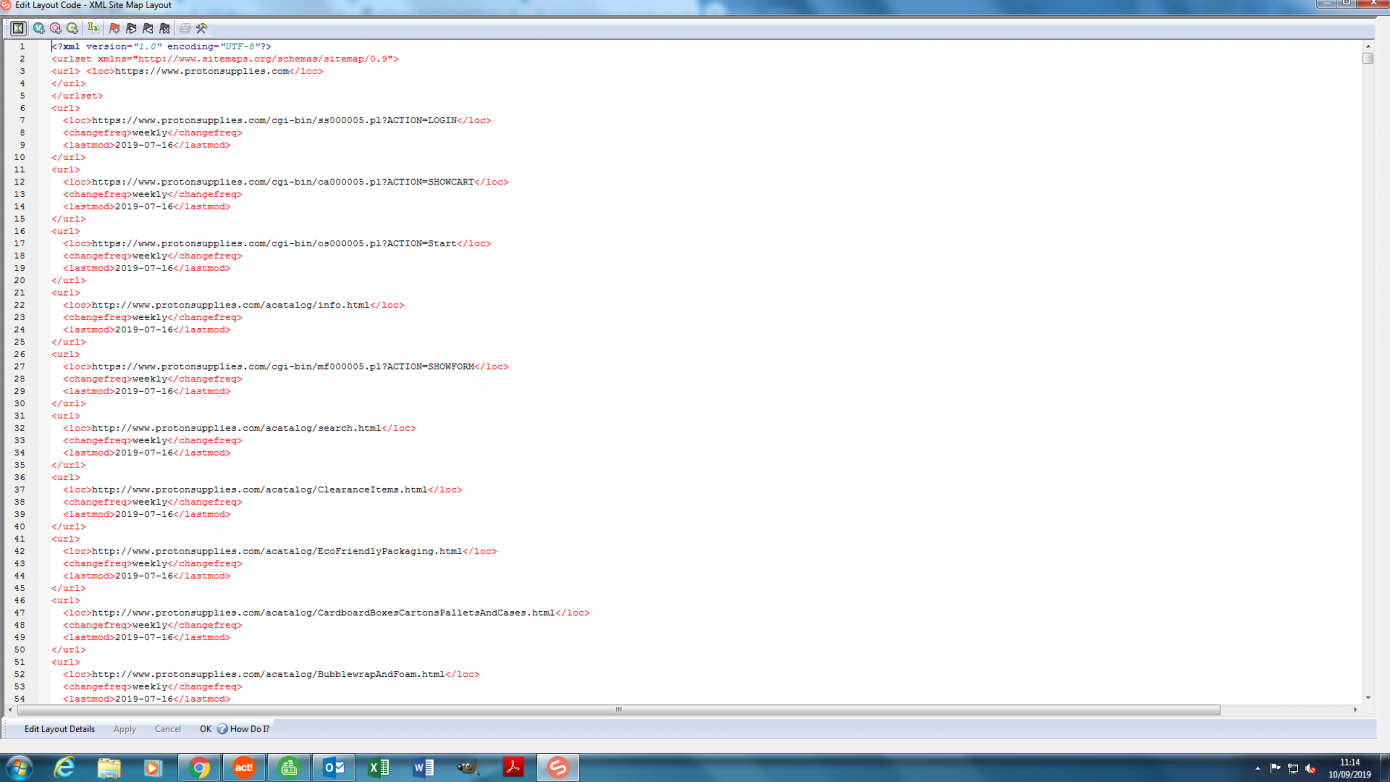Click the pink circular insert icon

point(56,28)
